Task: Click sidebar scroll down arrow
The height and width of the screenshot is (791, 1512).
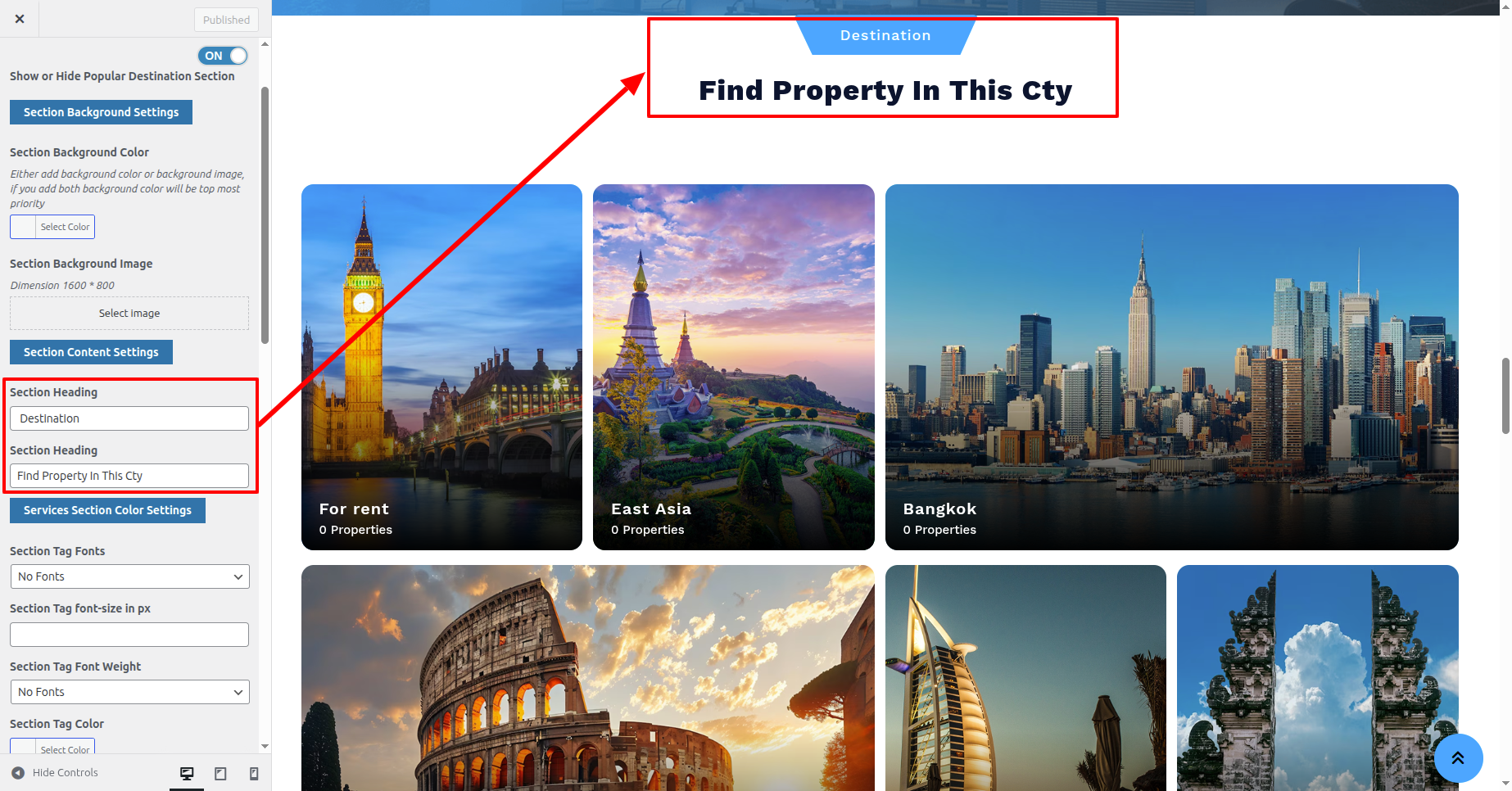Action: pos(265,746)
